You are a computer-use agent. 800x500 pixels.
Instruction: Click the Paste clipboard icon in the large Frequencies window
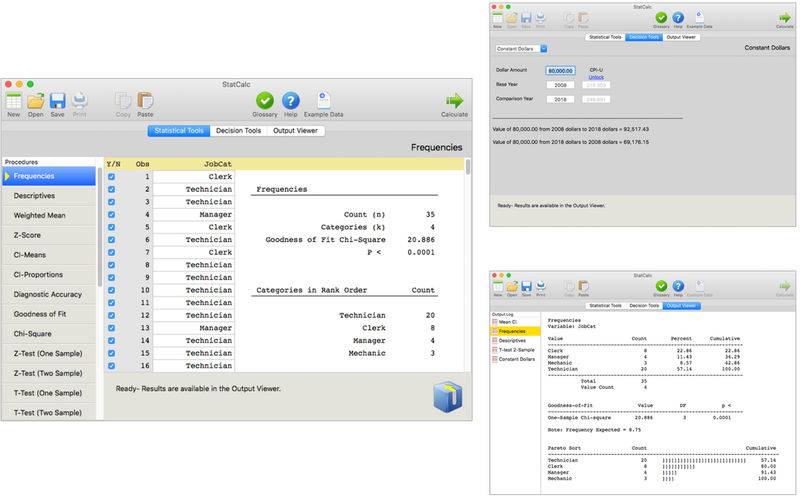click(145, 101)
